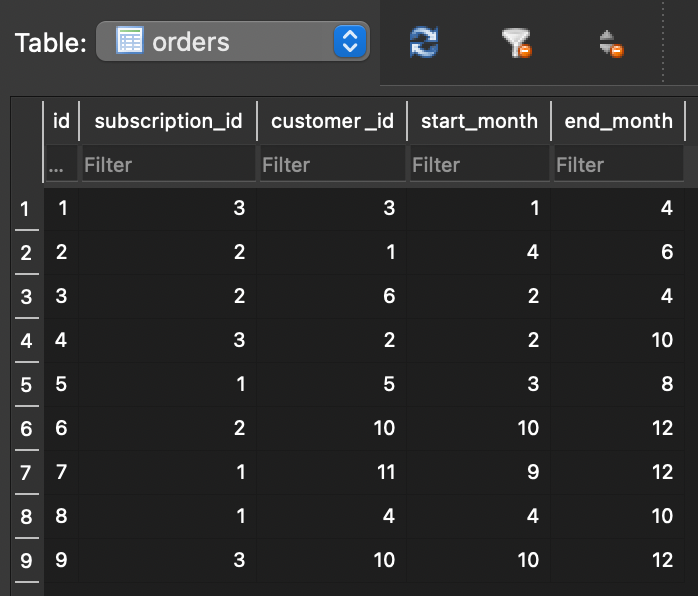Select row header 8
The image size is (698, 596).
point(26,517)
